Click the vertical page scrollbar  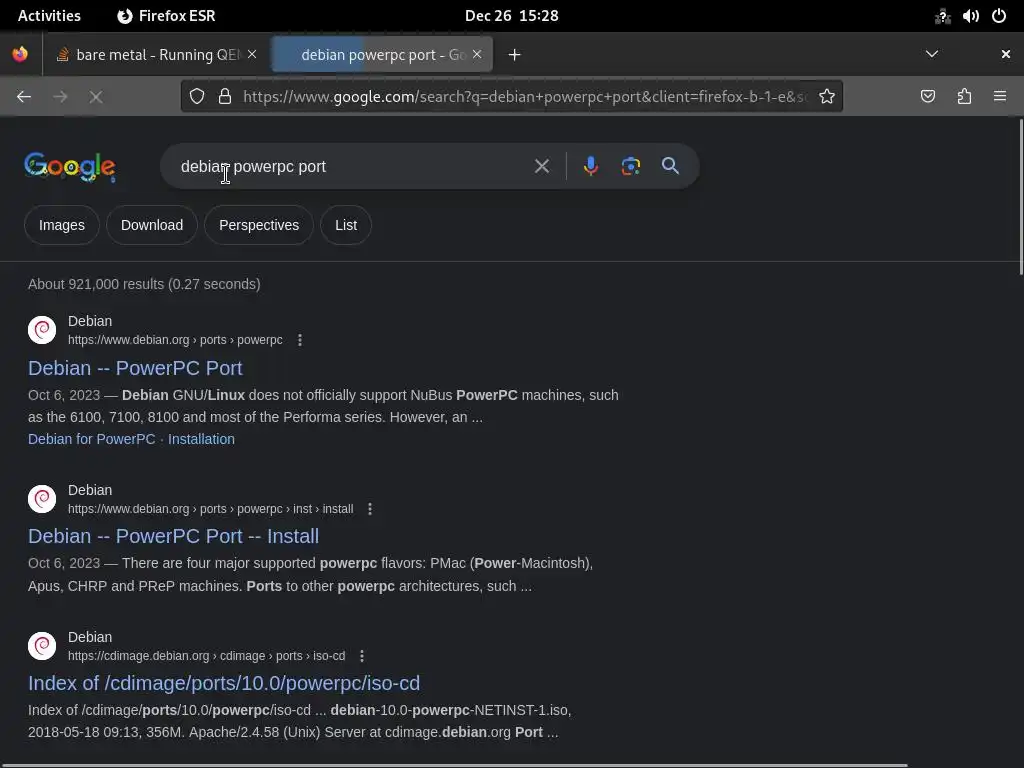point(1021,196)
